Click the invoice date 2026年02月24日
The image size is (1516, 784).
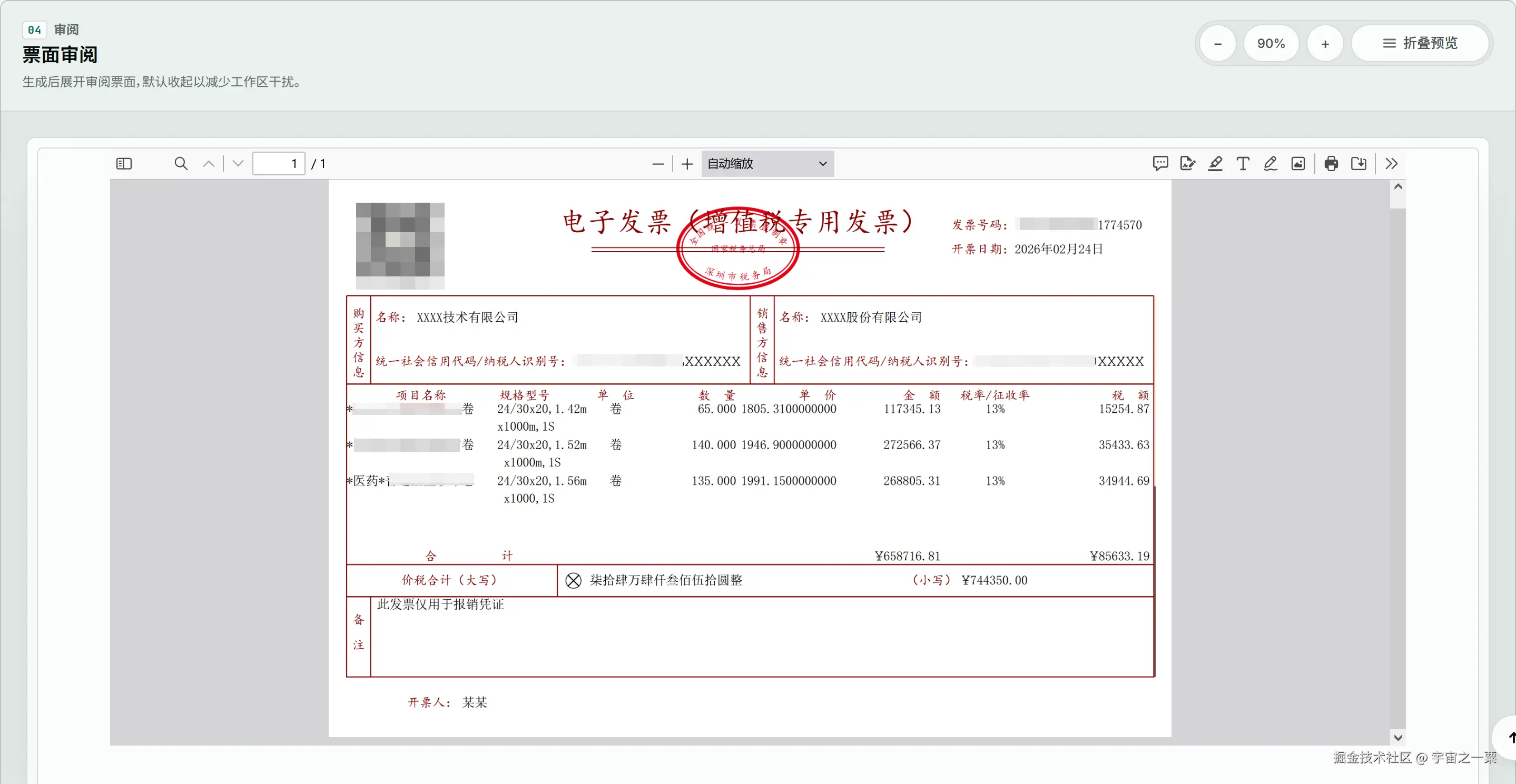click(1058, 250)
